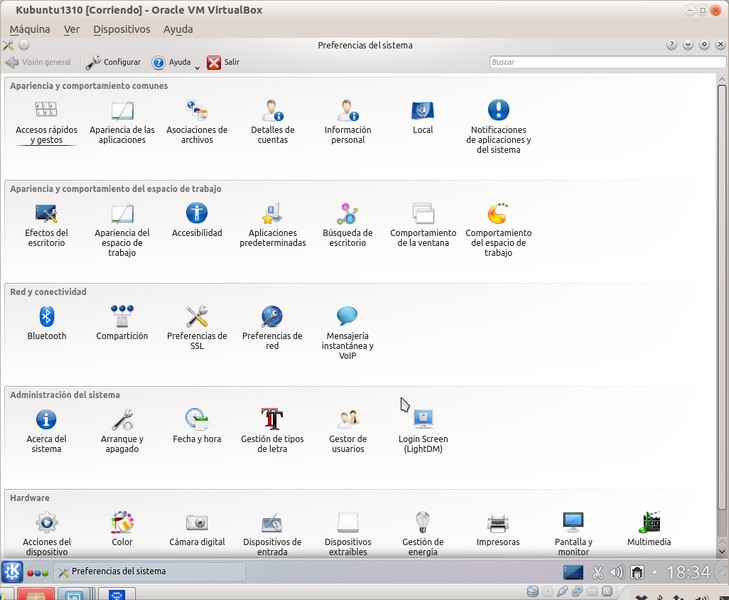Select the Accesibilidad icon
Image resolution: width=729 pixels, height=600 pixels.
tap(197, 214)
